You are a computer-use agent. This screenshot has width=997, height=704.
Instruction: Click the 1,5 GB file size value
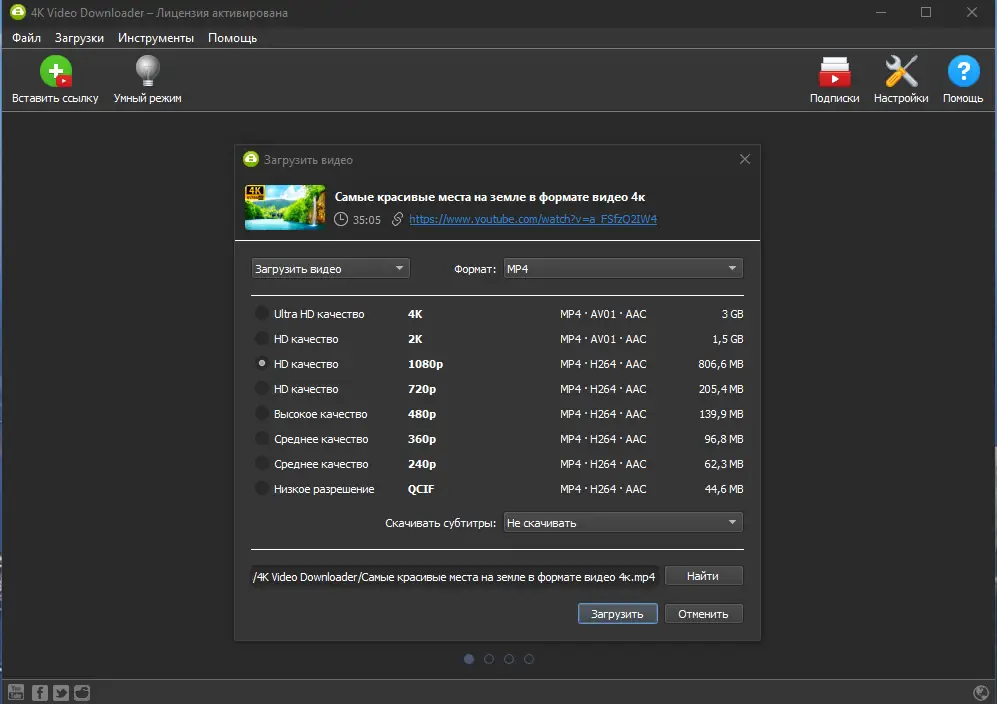[x=727, y=339]
